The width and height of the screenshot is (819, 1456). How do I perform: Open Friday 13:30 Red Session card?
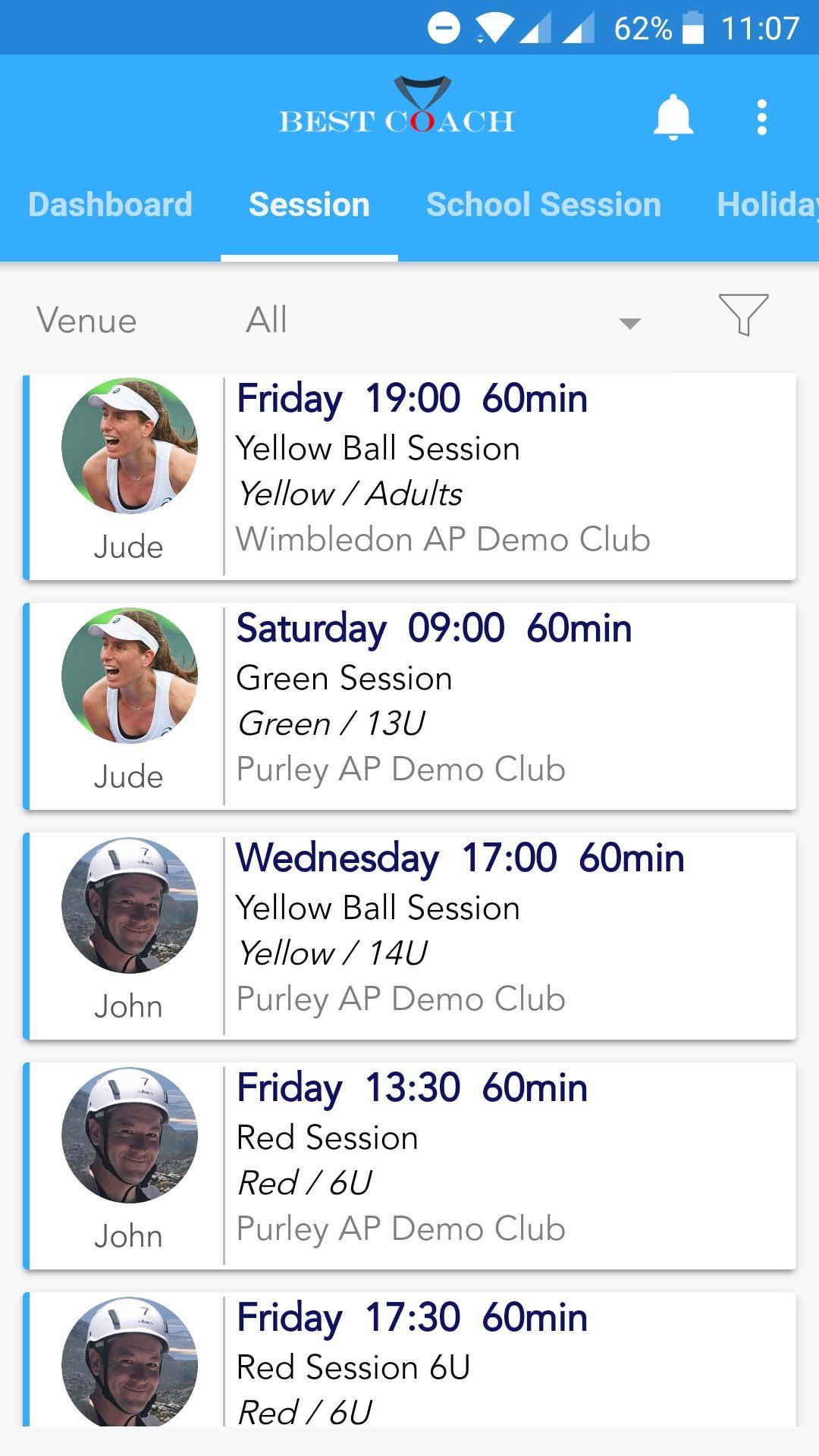click(x=409, y=1166)
